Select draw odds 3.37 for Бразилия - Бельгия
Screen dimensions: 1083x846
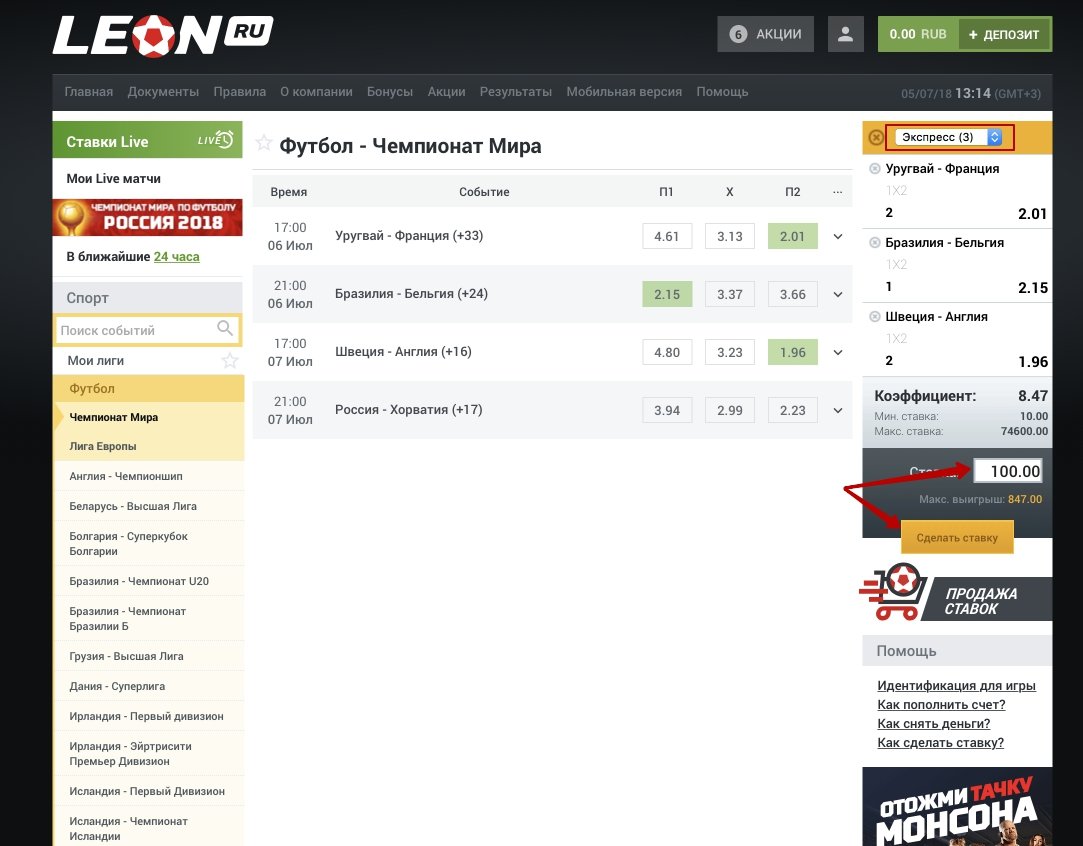pyautogui.click(x=729, y=294)
